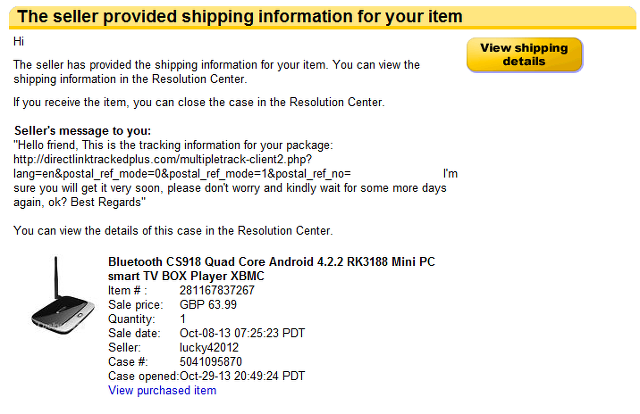Click the TV box product thumbnail image
The image size is (640, 414).
(62, 295)
